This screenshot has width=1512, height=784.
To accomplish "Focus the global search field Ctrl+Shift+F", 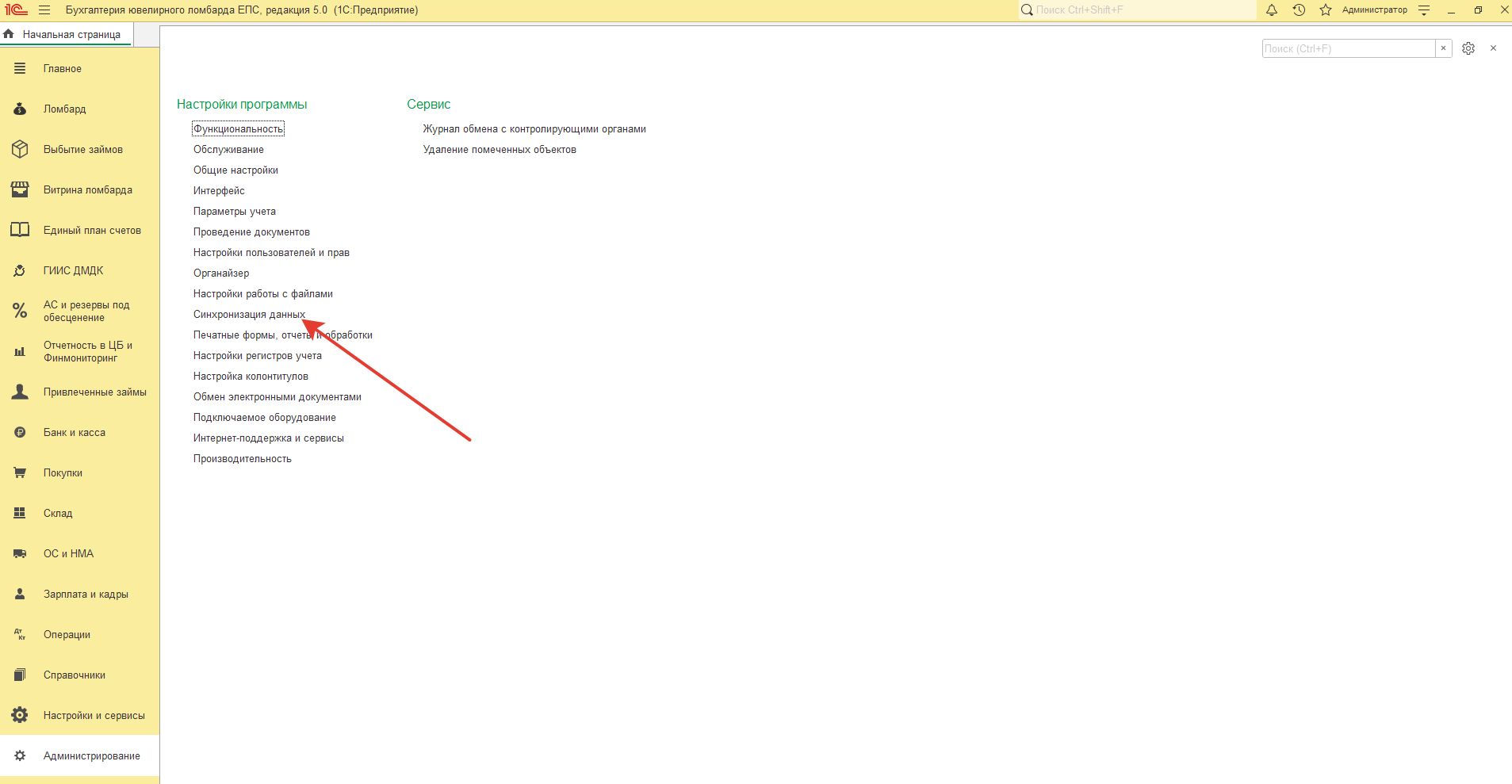I will click(x=1137, y=10).
